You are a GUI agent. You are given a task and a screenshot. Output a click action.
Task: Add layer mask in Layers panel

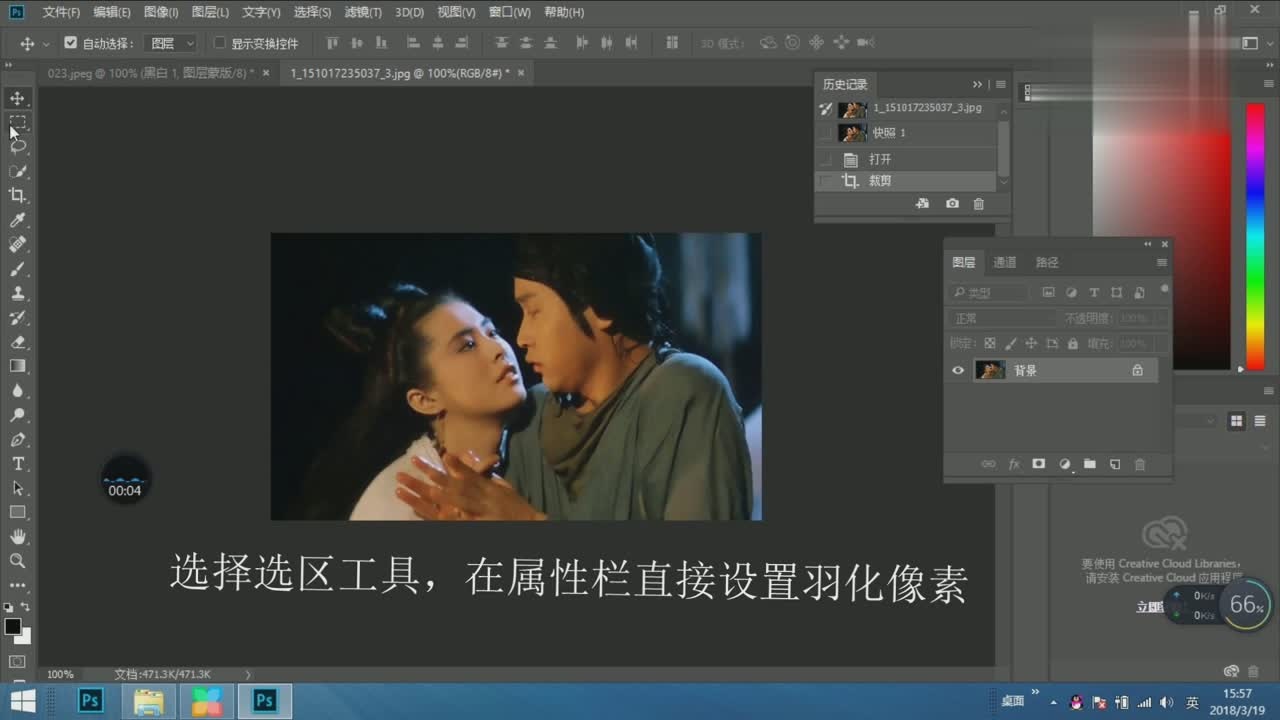coord(1039,464)
